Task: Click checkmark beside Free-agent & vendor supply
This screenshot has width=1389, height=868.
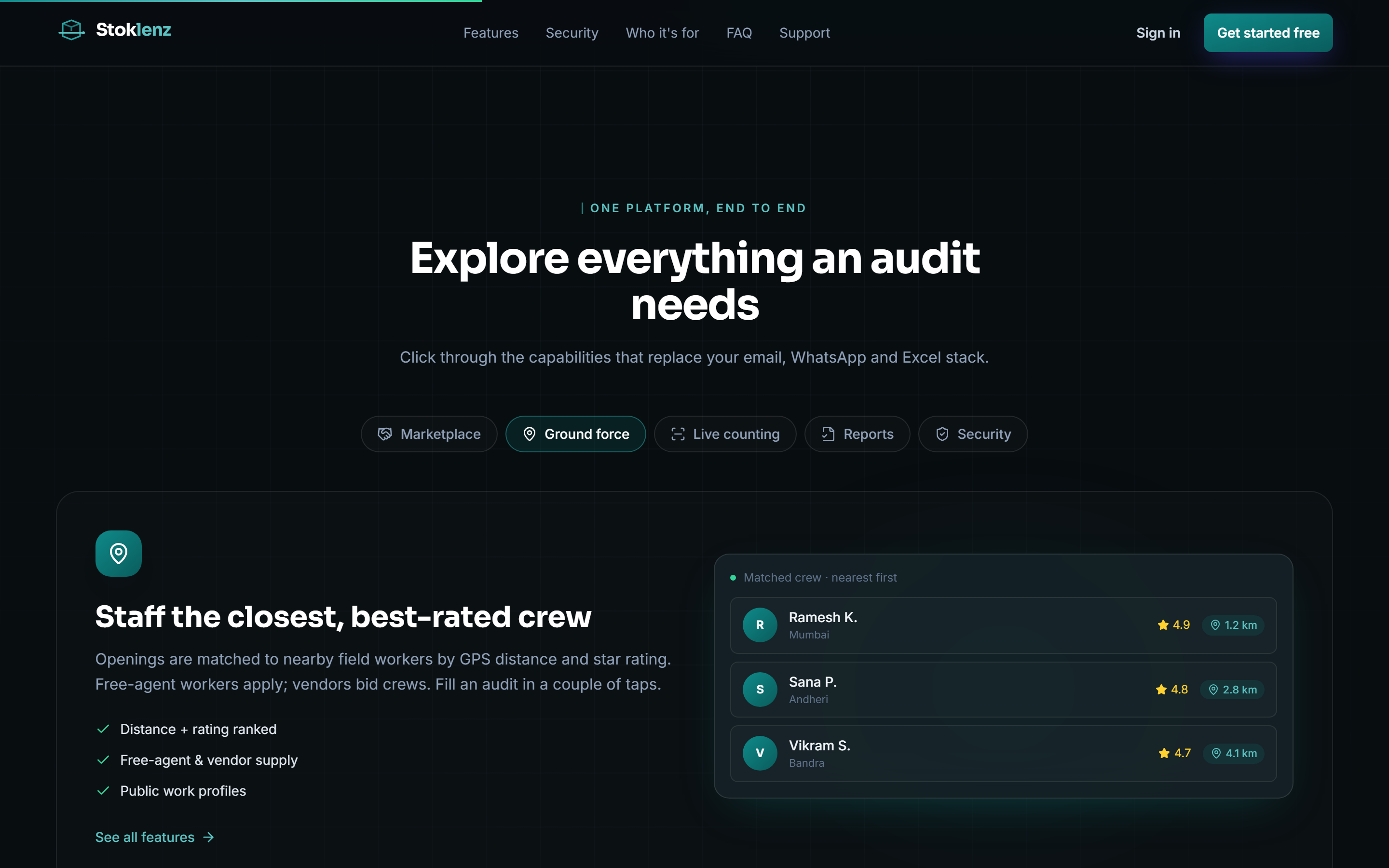Action: [103, 760]
